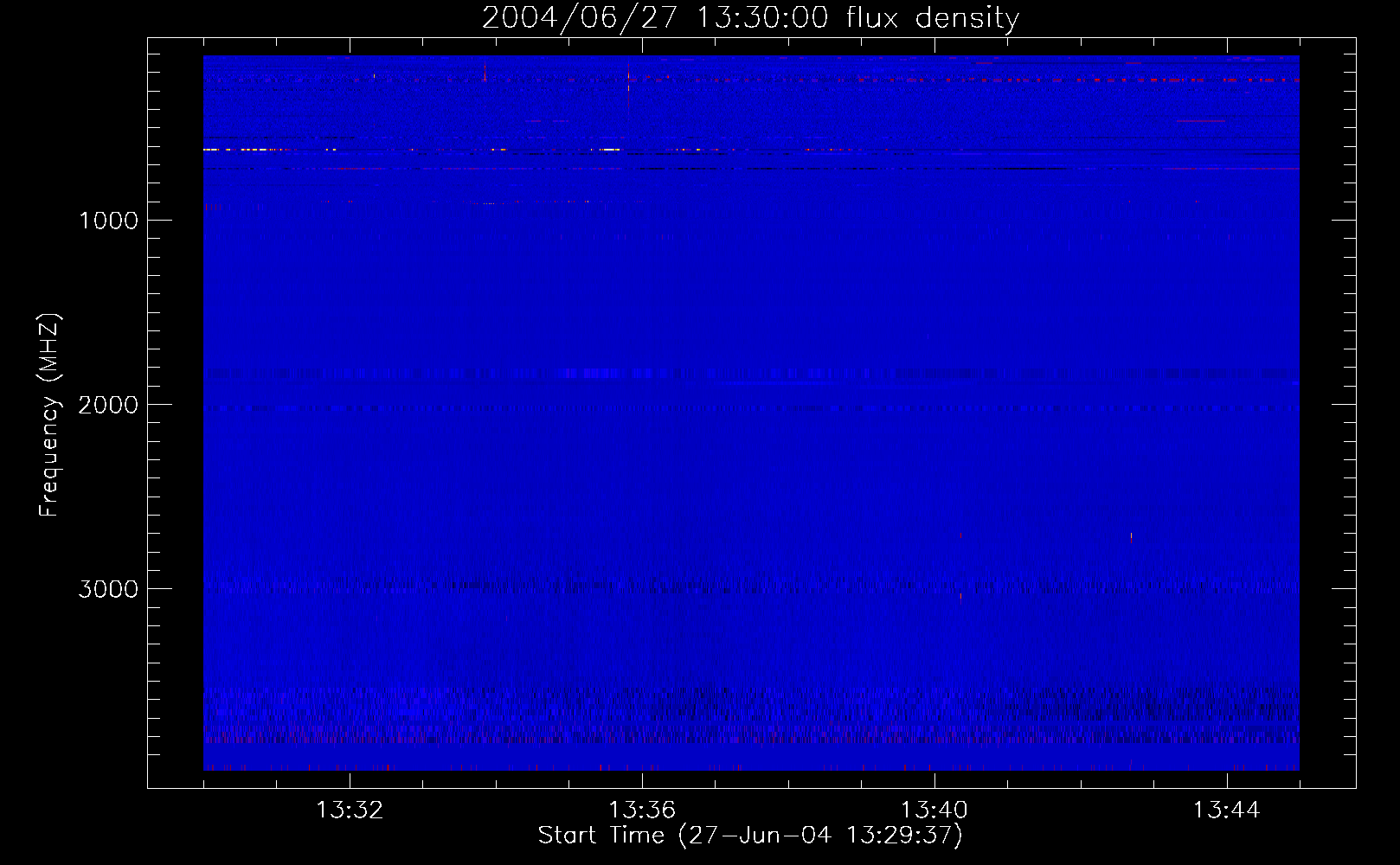Click the 'Frequency (MHZ)' axis title
Screen dimensions: 1400x865
pyautogui.click(x=49, y=415)
